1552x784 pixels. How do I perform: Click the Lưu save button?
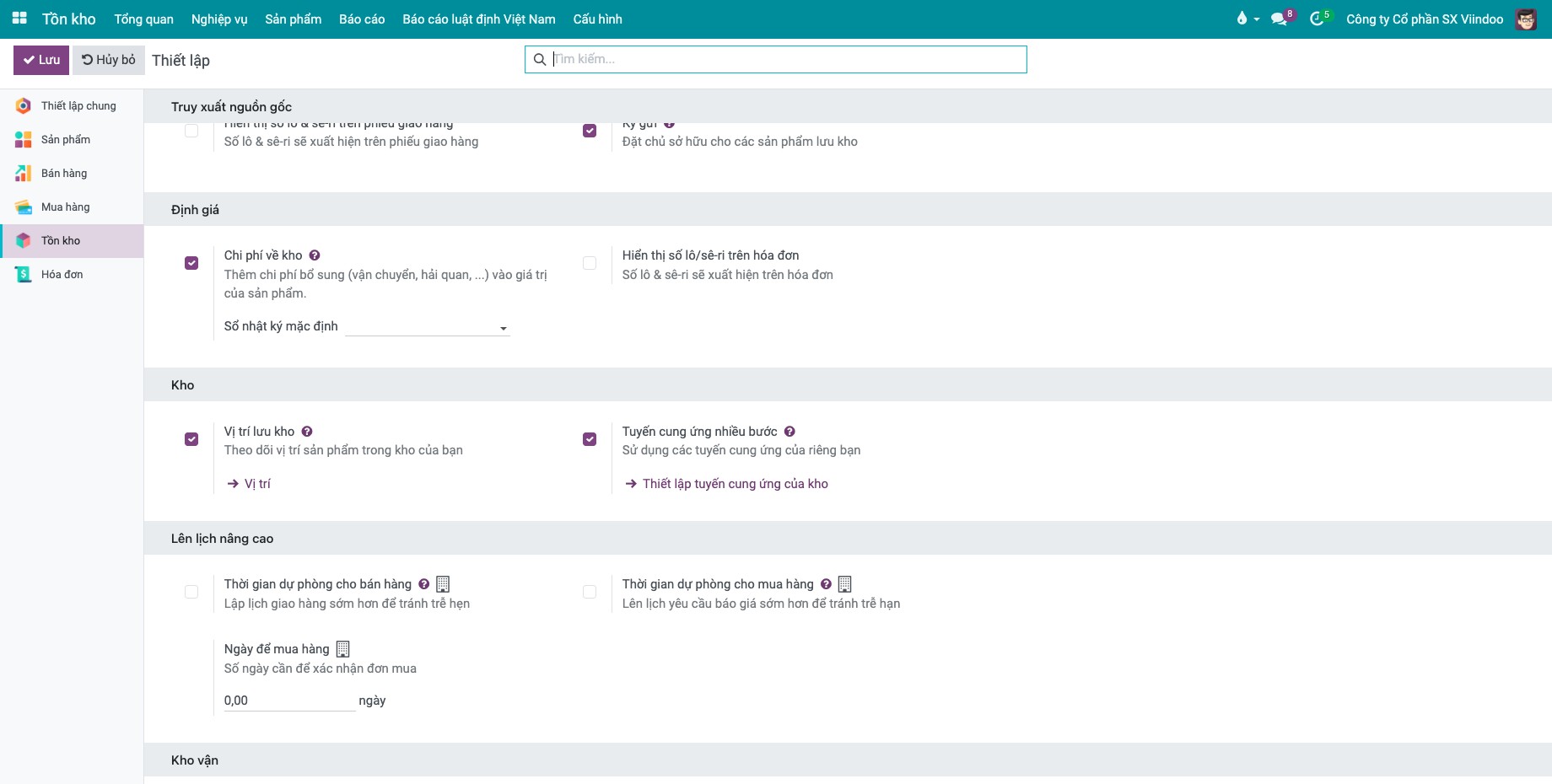pyautogui.click(x=41, y=60)
